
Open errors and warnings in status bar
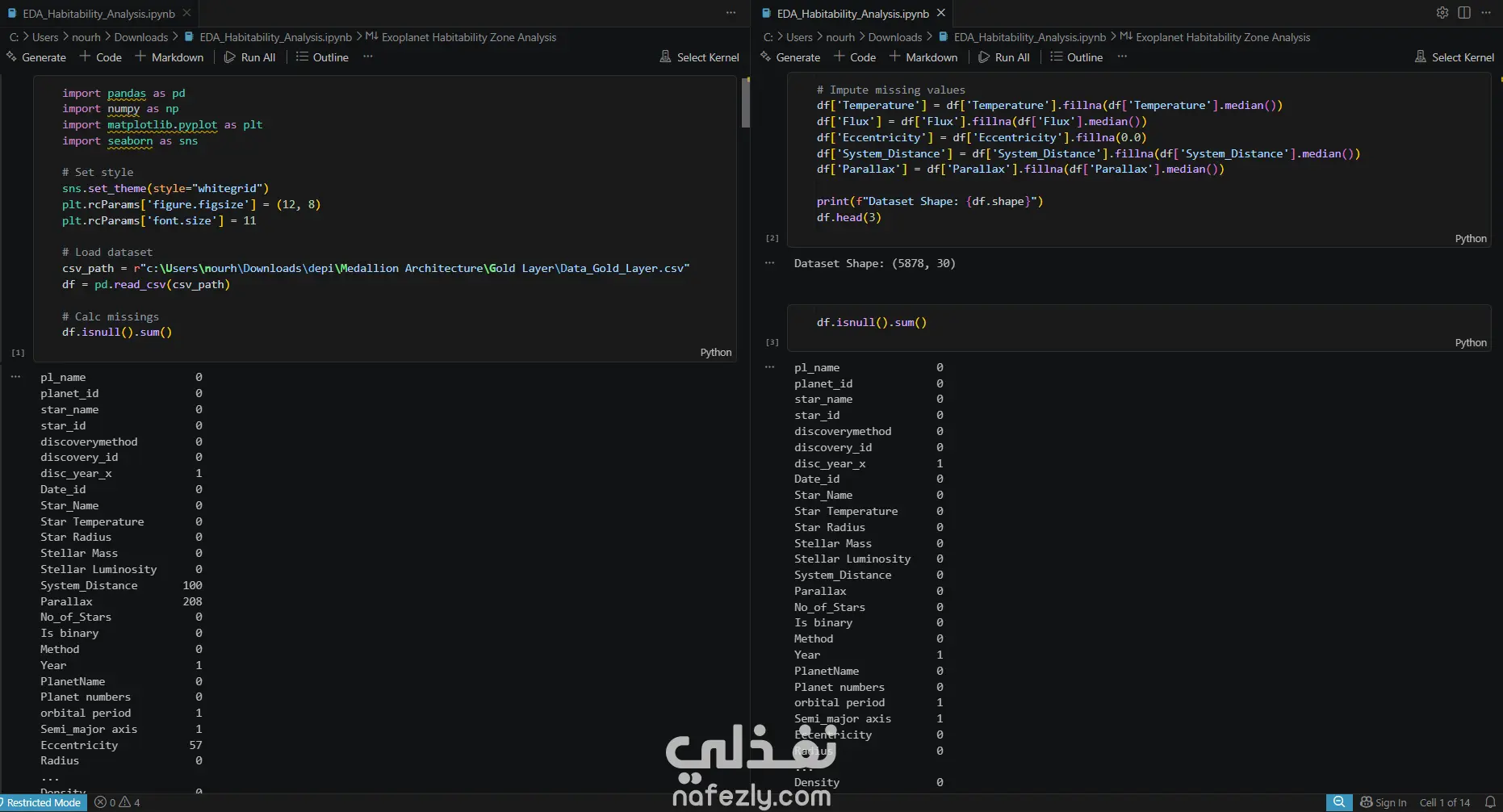pos(117,802)
